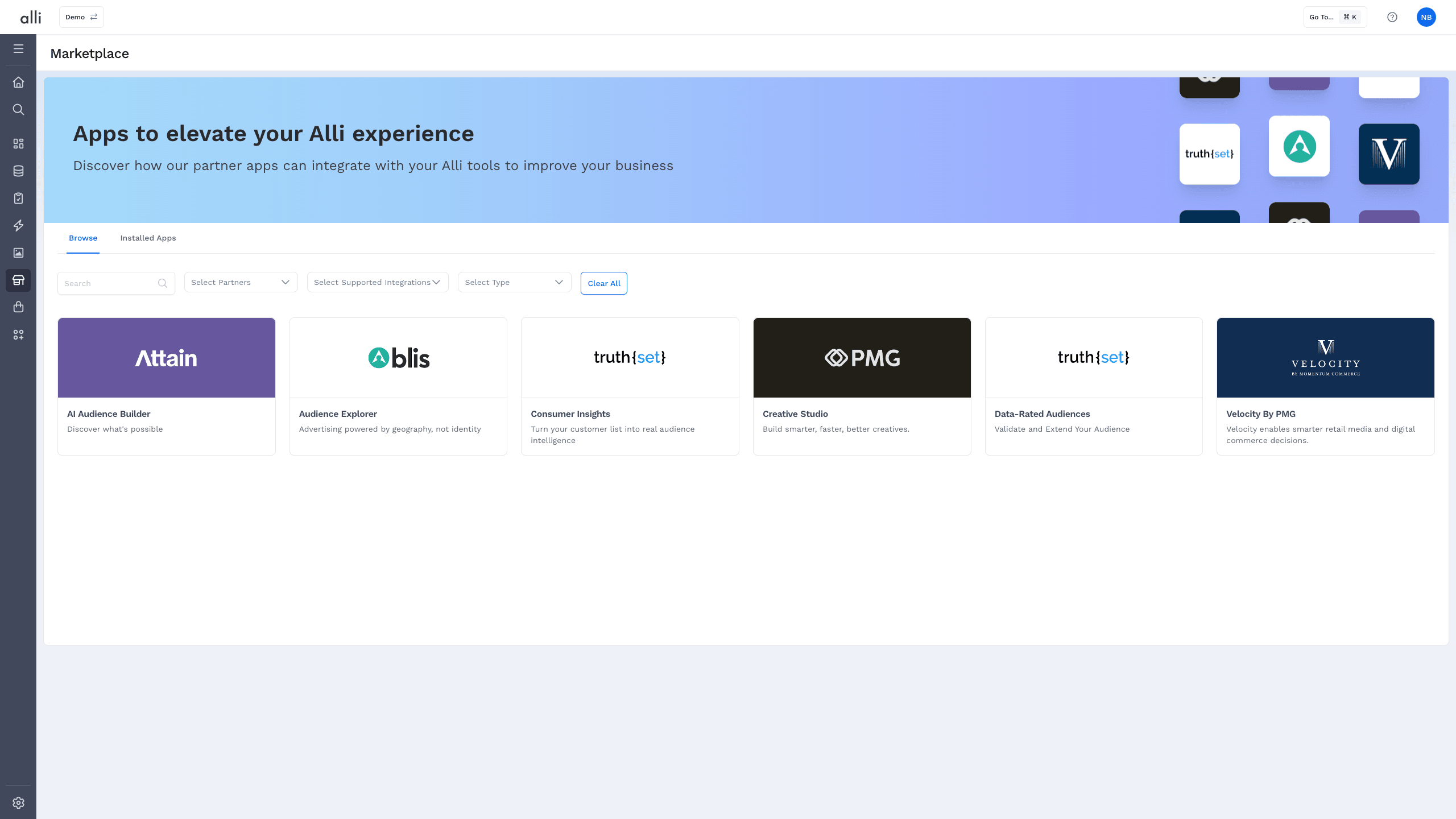The height and width of the screenshot is (819, 1456).
Task: Open the Attain AI Audience Builder card
Action: [167, 386]
